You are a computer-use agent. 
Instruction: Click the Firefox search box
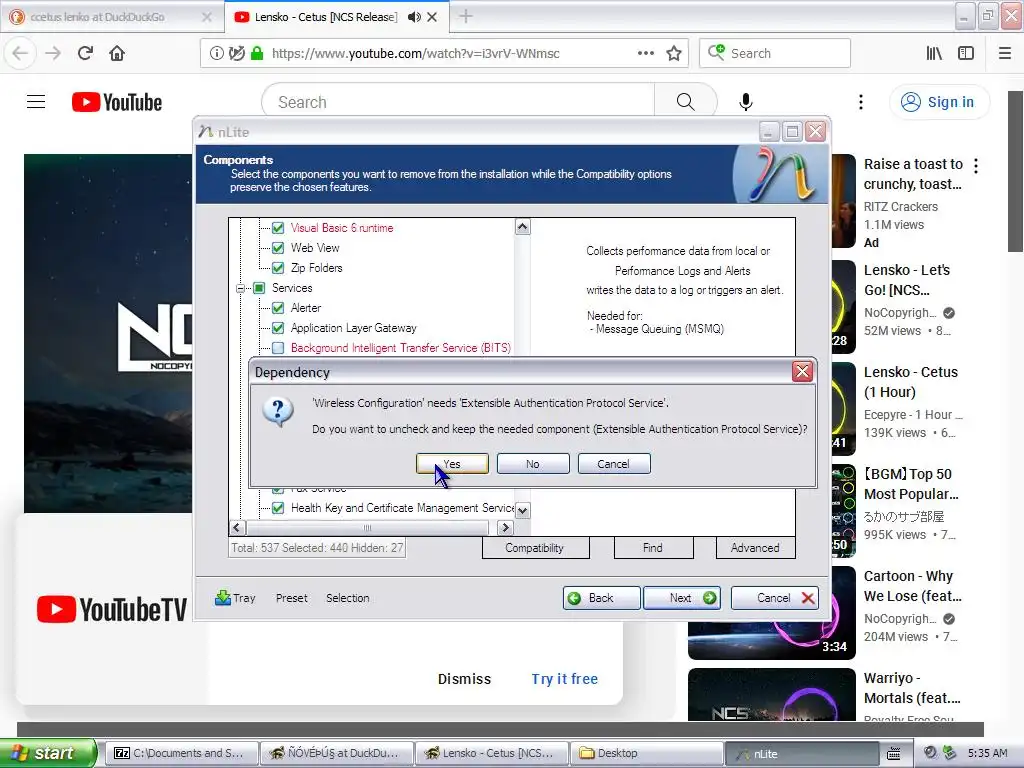775,53
